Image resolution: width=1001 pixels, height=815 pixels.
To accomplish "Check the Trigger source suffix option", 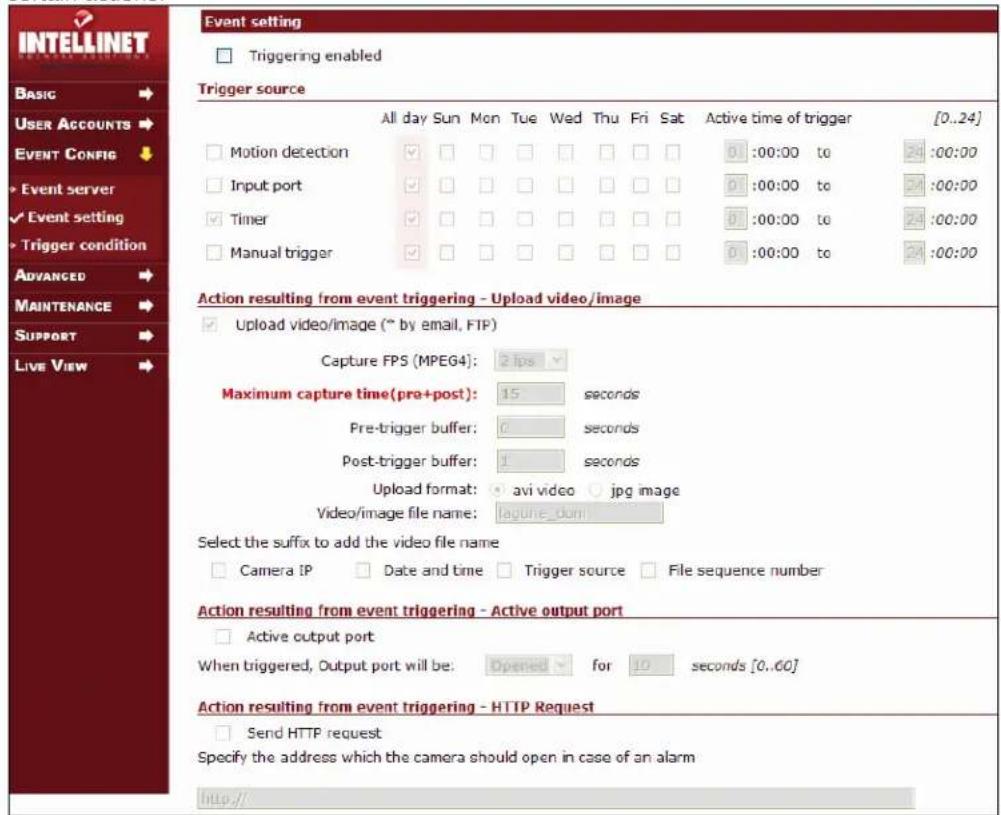I will (504, 570).
